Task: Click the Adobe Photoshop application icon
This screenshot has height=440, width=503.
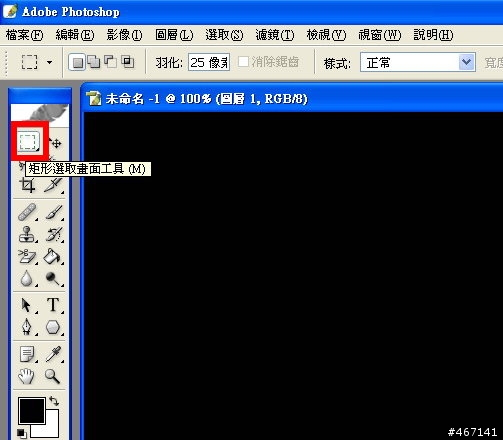Action: (10, 11)
